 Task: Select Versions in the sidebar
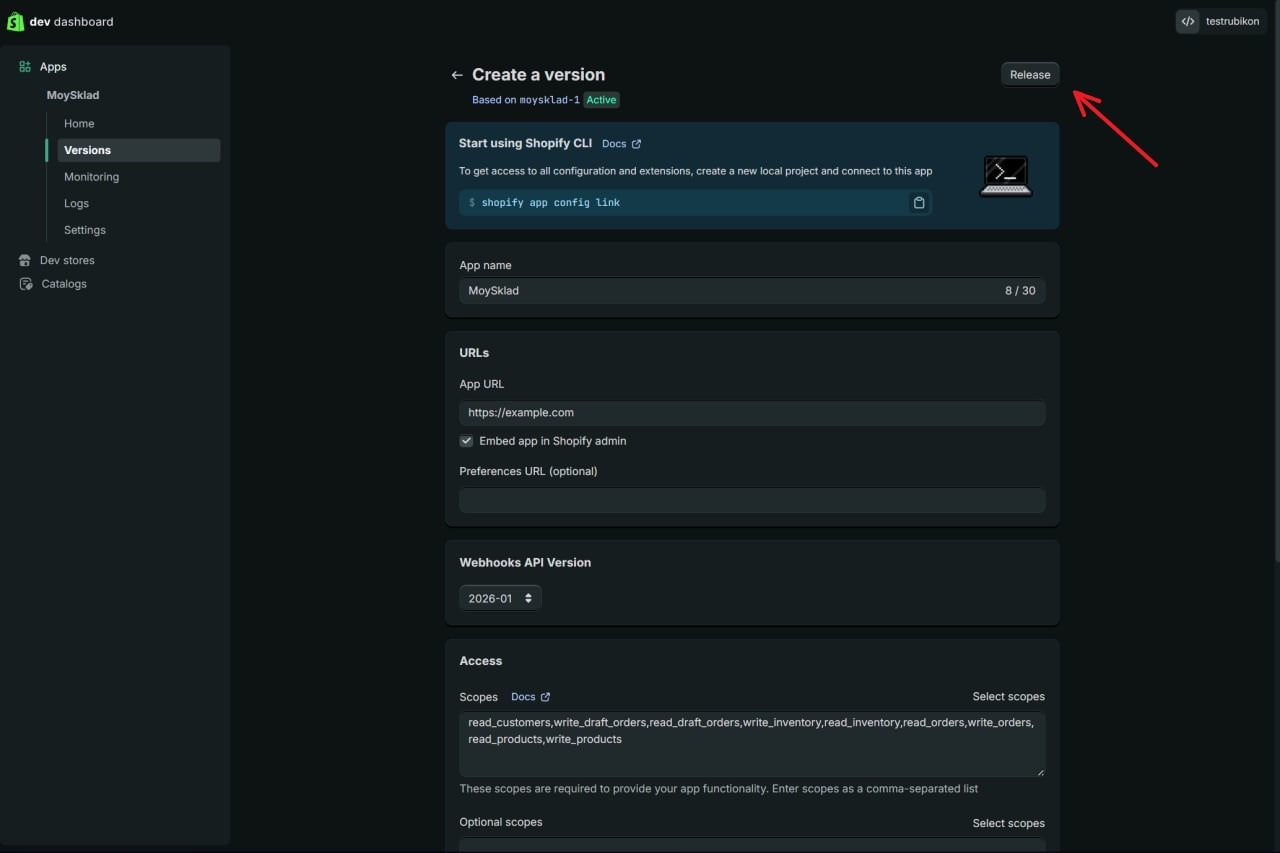(138, 150)
